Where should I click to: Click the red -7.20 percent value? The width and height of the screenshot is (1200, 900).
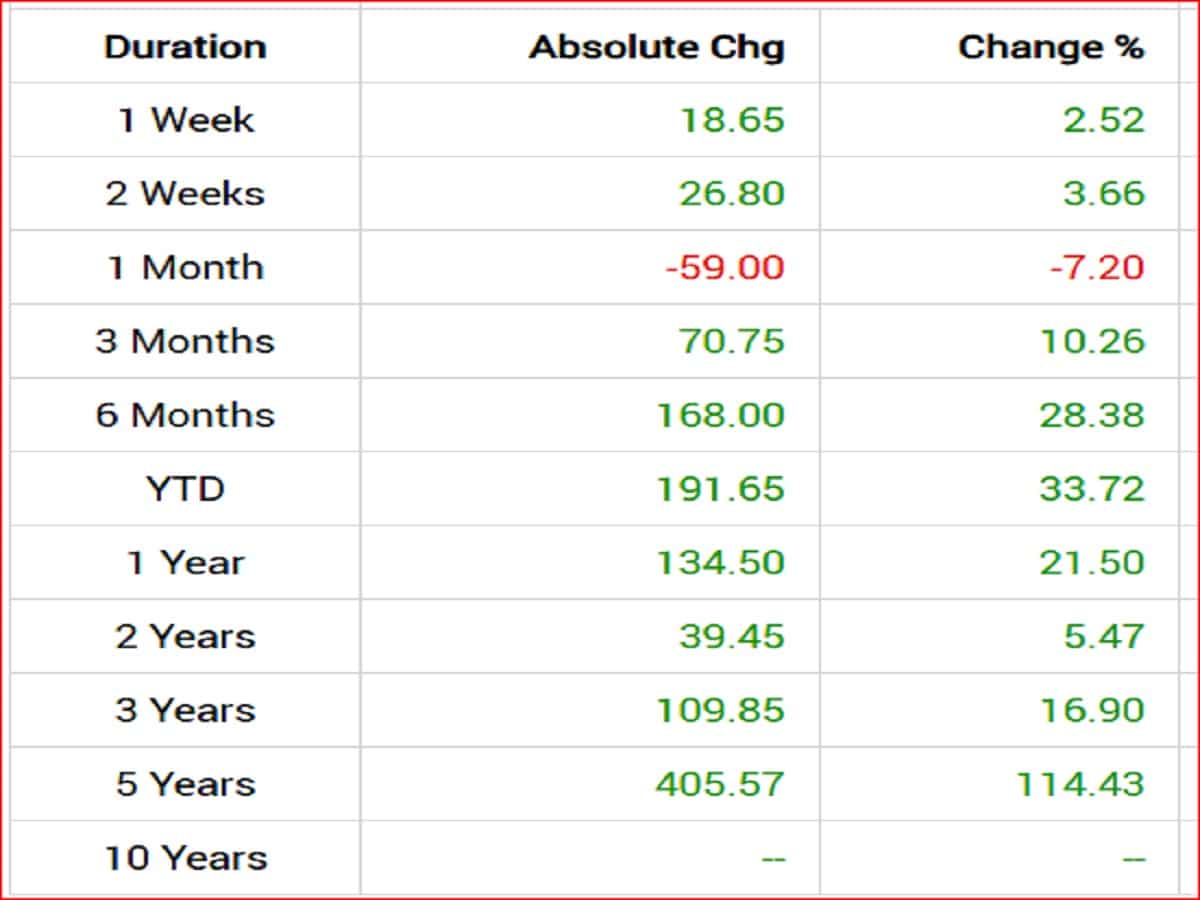1096,268
